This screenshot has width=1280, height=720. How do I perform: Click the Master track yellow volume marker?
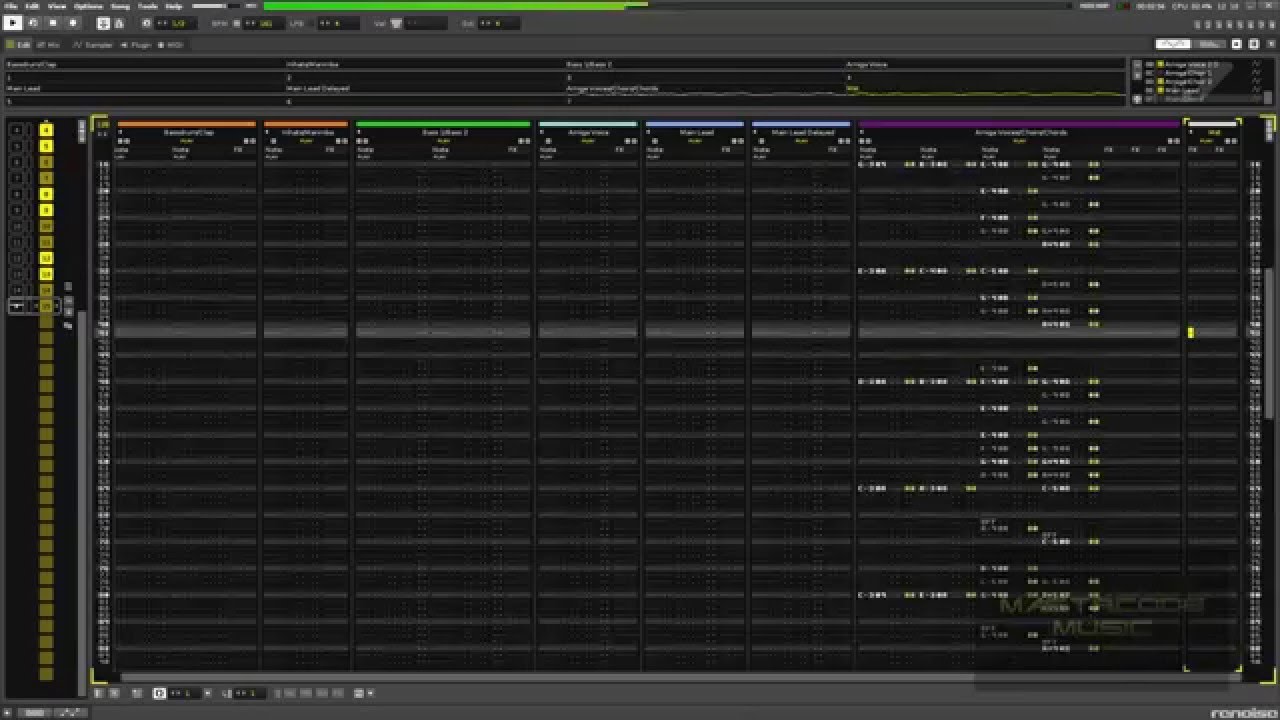(1190, 332)
